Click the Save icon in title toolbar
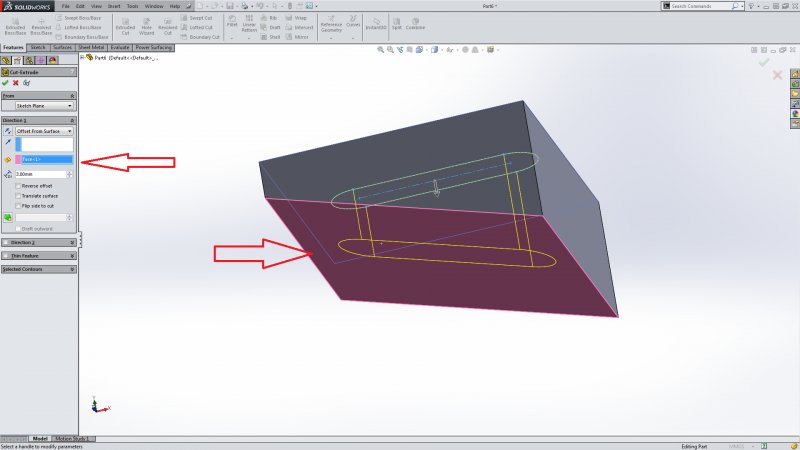This screenshot has width=800, height=450. click(x=230, y=6)
